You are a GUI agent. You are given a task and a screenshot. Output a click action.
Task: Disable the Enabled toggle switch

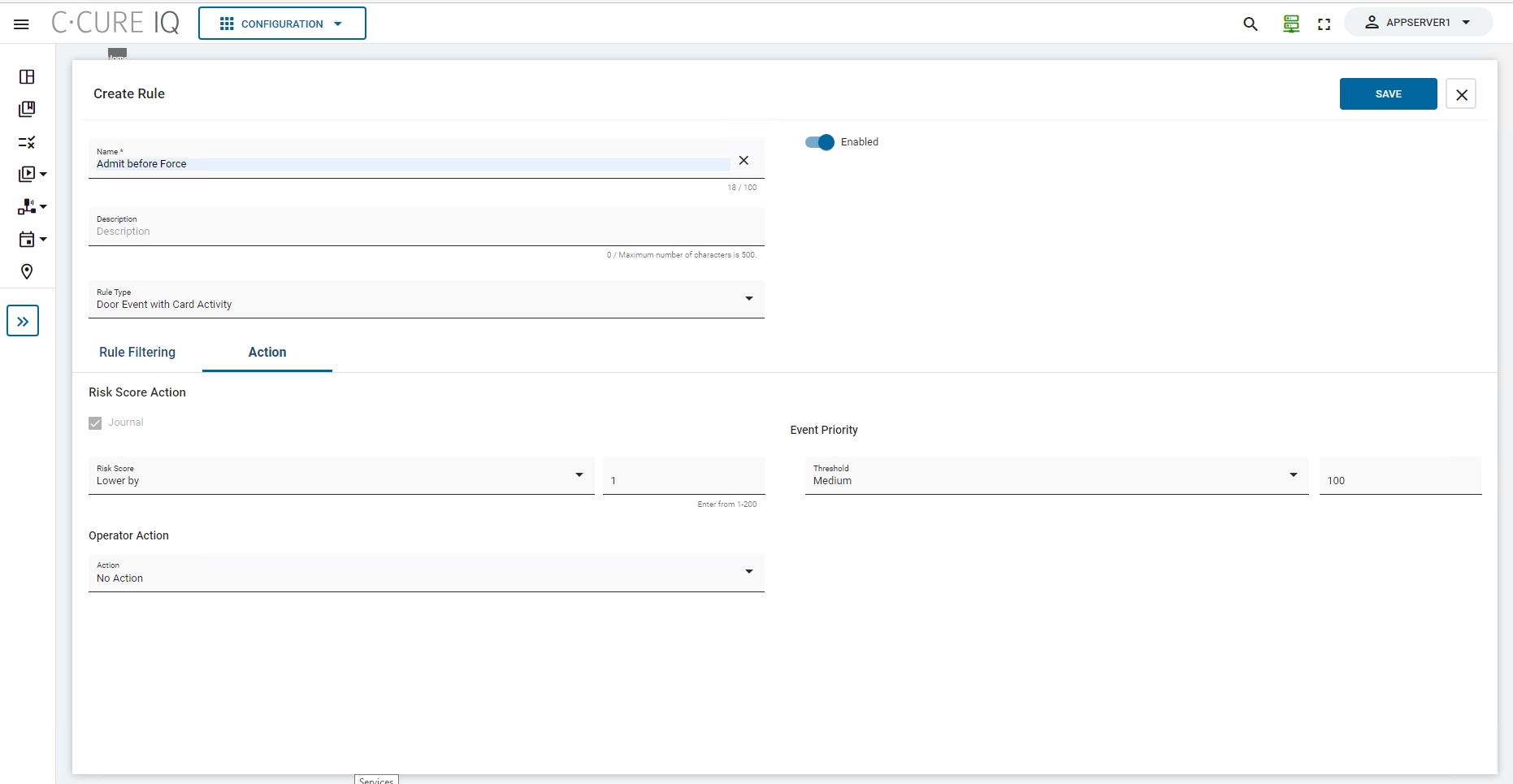pyautogui.click(x=820, y=142)
